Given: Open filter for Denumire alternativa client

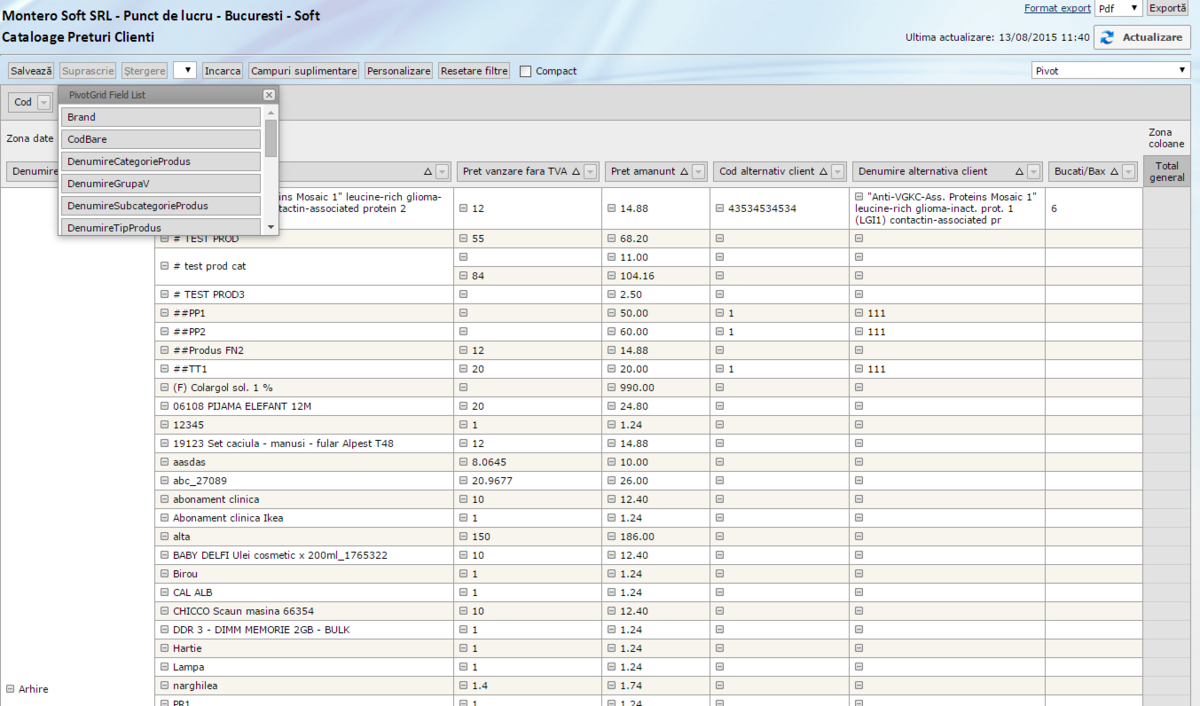Looking at the screenshot, I should point(1033,172).
